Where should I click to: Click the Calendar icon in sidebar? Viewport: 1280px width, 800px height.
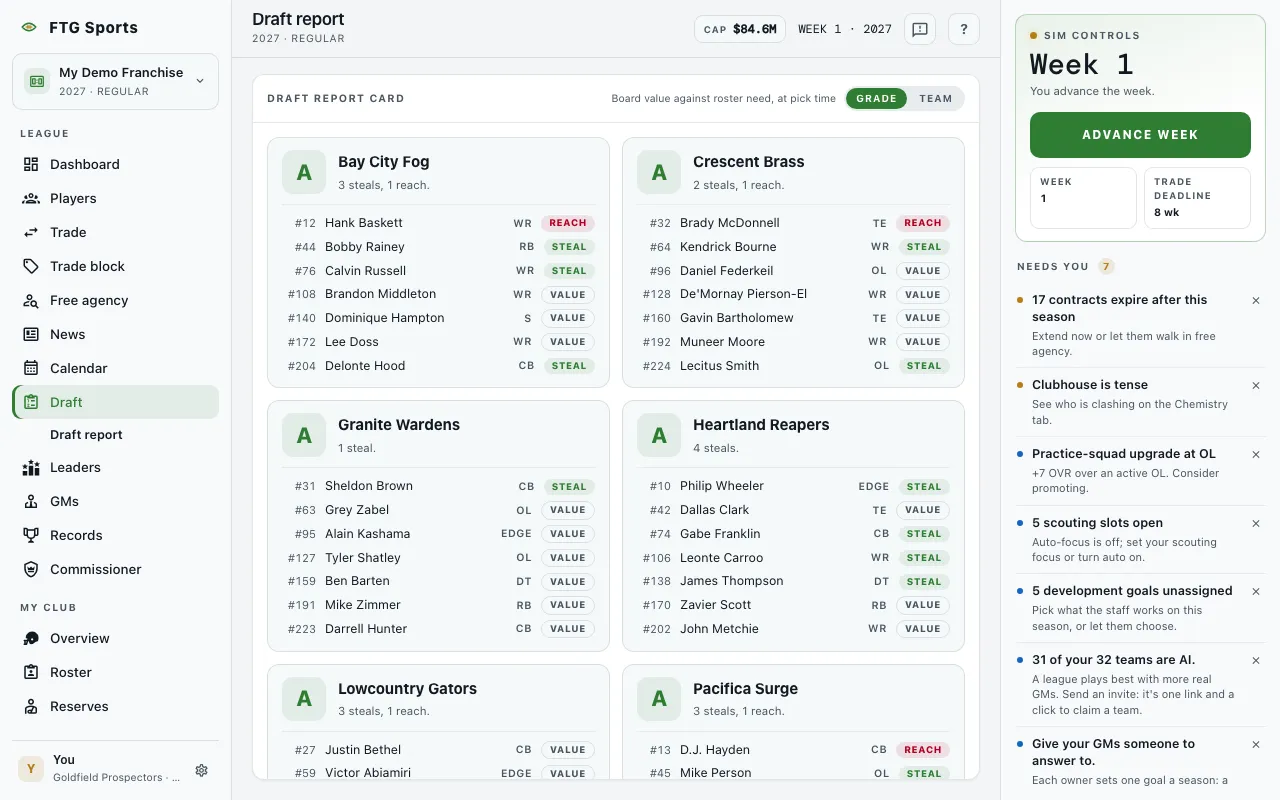(x=31, y=368)
